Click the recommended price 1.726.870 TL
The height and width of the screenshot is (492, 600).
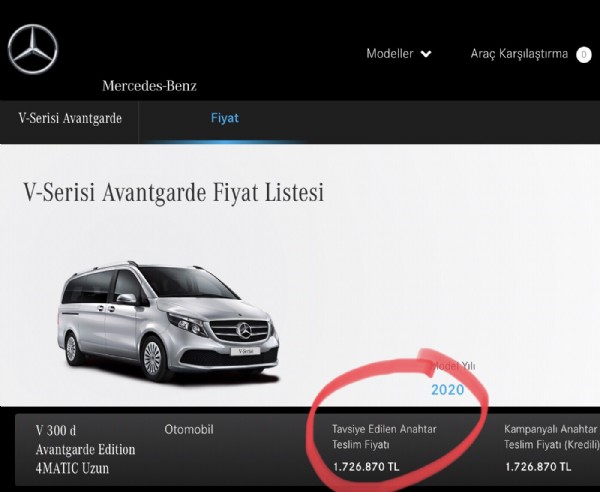(x=366, y=467)
